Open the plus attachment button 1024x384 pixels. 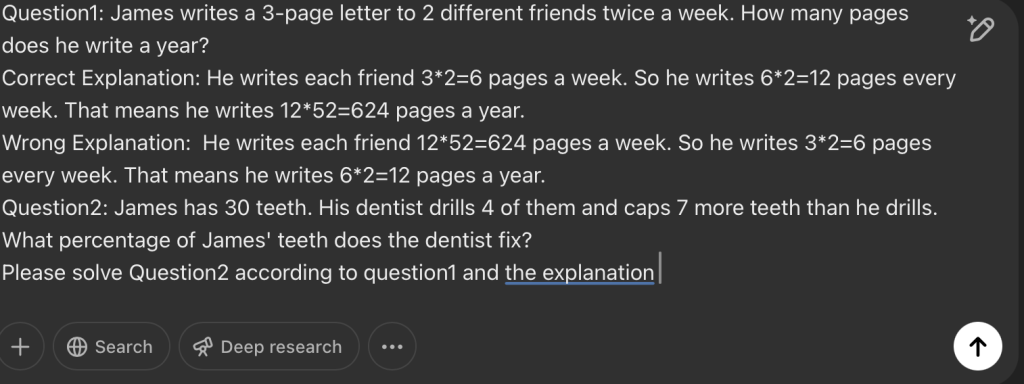tap(20, 347)
